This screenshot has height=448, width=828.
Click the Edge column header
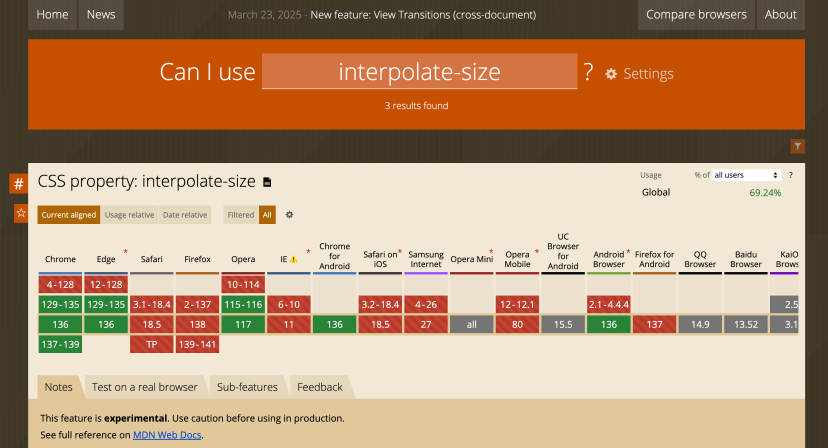(x=106, y=259)
